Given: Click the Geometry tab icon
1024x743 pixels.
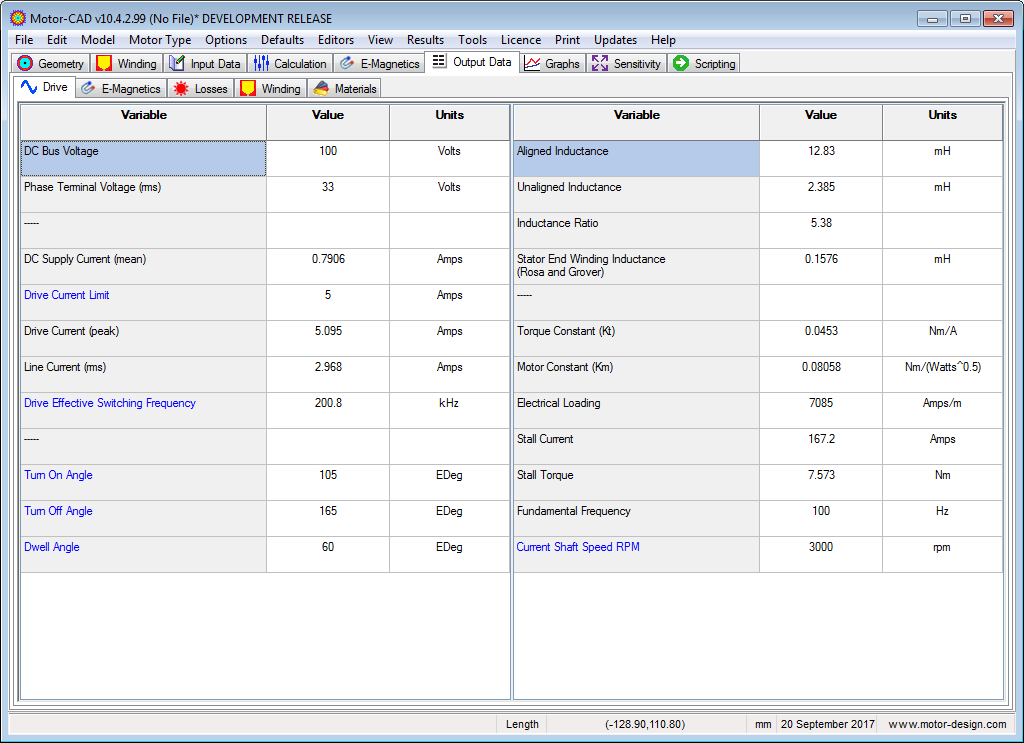Looking at the screenshot, I should [x=25, y=63].
